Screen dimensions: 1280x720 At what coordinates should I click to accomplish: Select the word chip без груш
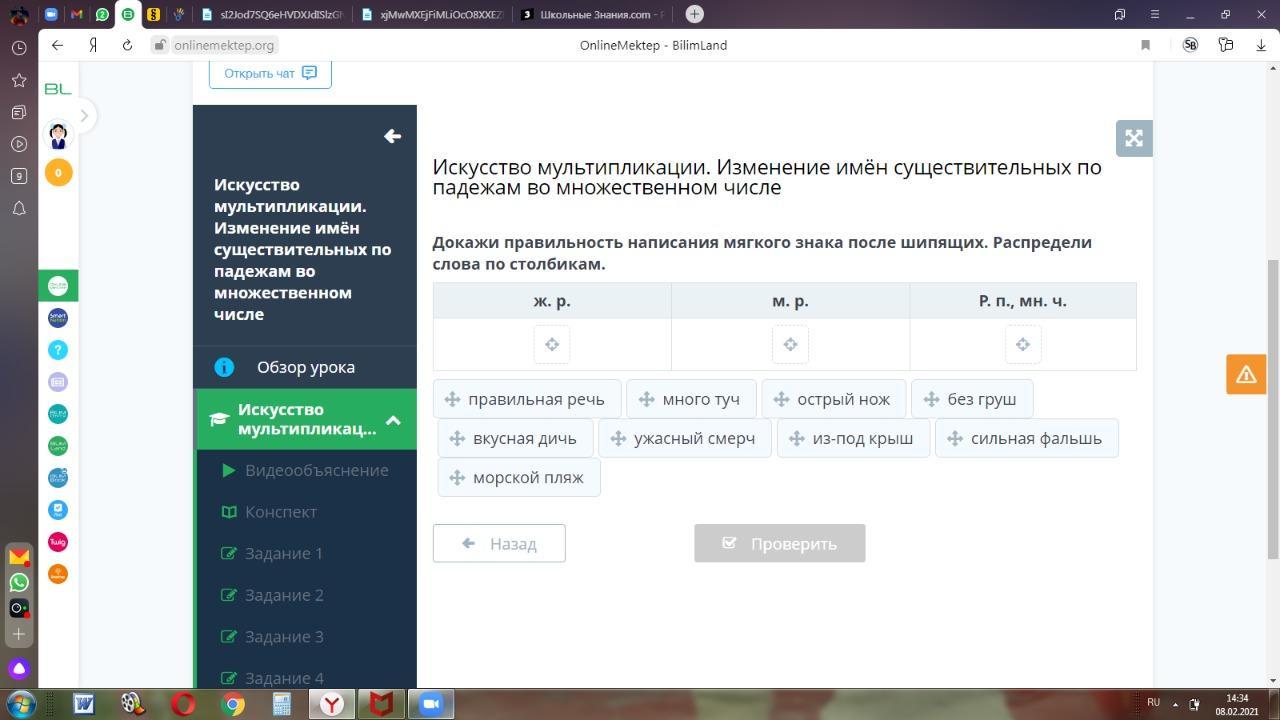[x=972, y=399]
